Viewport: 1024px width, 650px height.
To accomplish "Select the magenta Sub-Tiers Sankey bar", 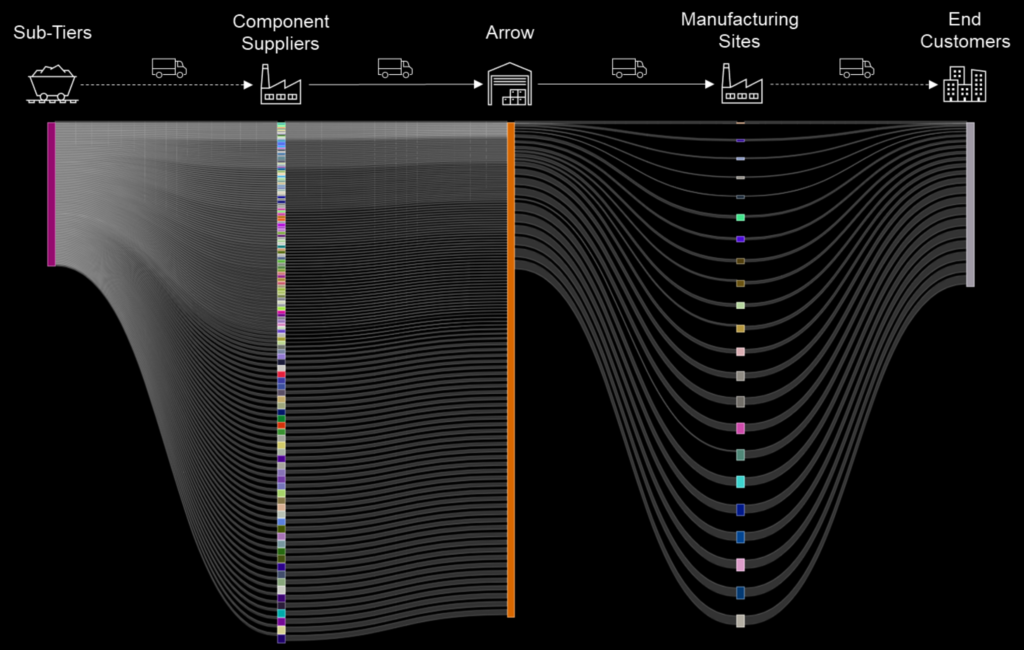I will click(51, 194).
